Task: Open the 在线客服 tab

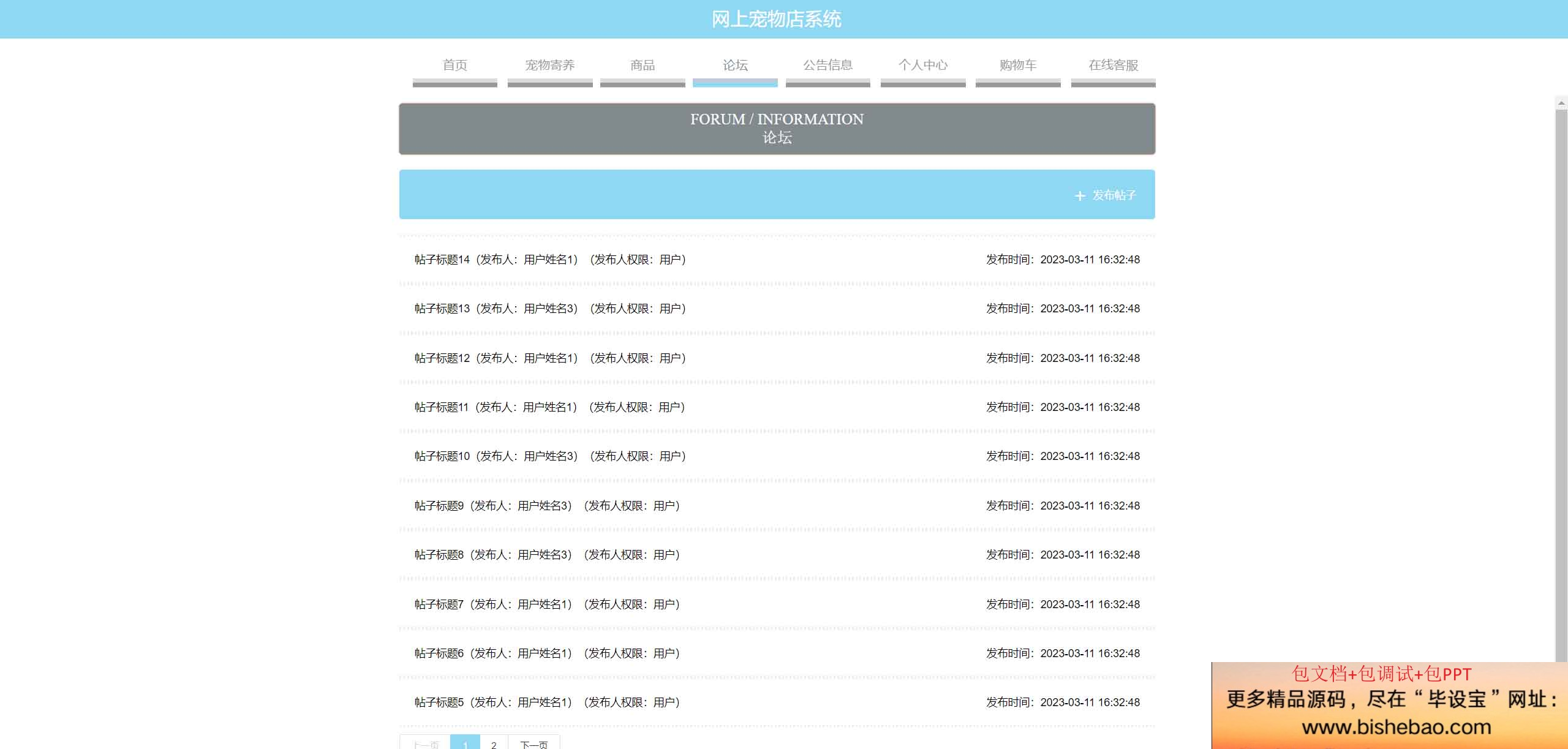Action: pyautogui.click(x=1113, y=66)
